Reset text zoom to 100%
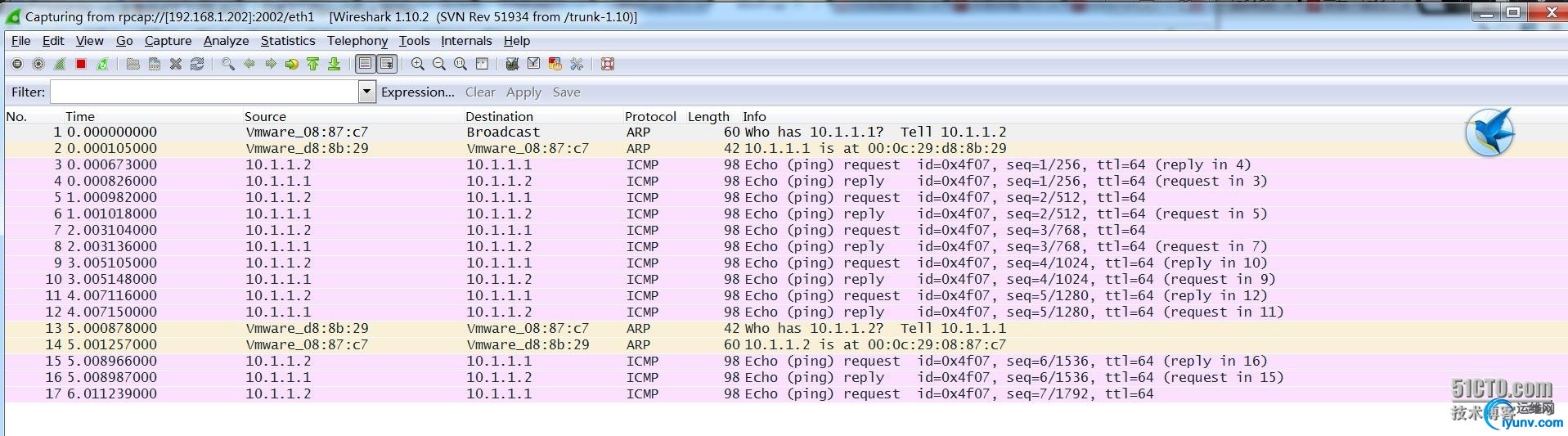 tap(460, 64)
